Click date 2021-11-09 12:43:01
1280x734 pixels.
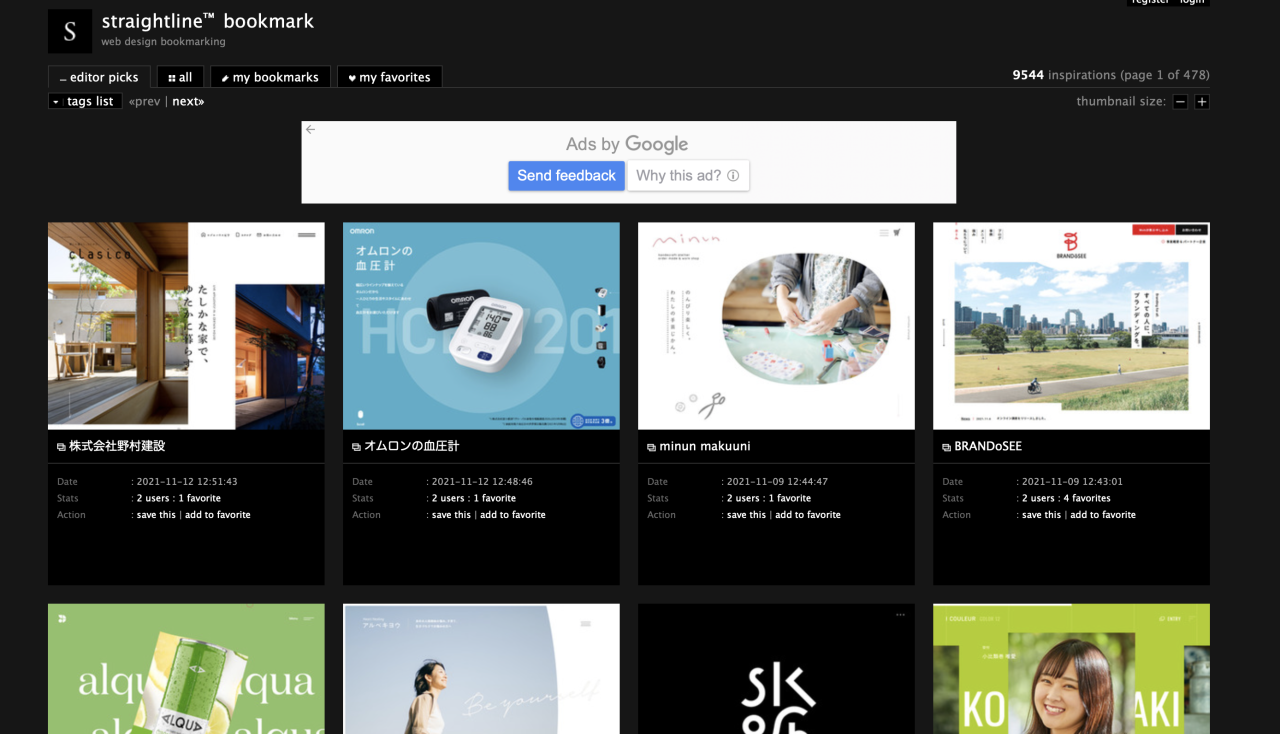click(x=1072, y=481)
